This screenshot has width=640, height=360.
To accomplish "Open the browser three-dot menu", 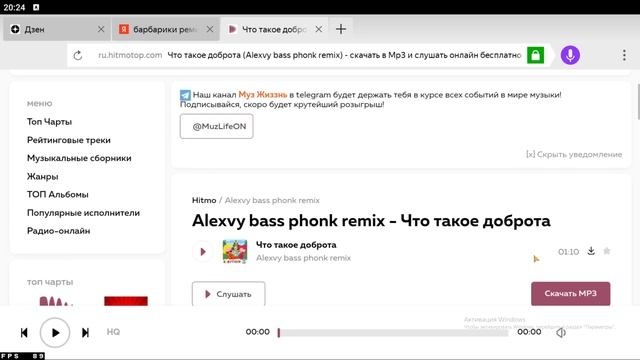I will click(624, 55).
